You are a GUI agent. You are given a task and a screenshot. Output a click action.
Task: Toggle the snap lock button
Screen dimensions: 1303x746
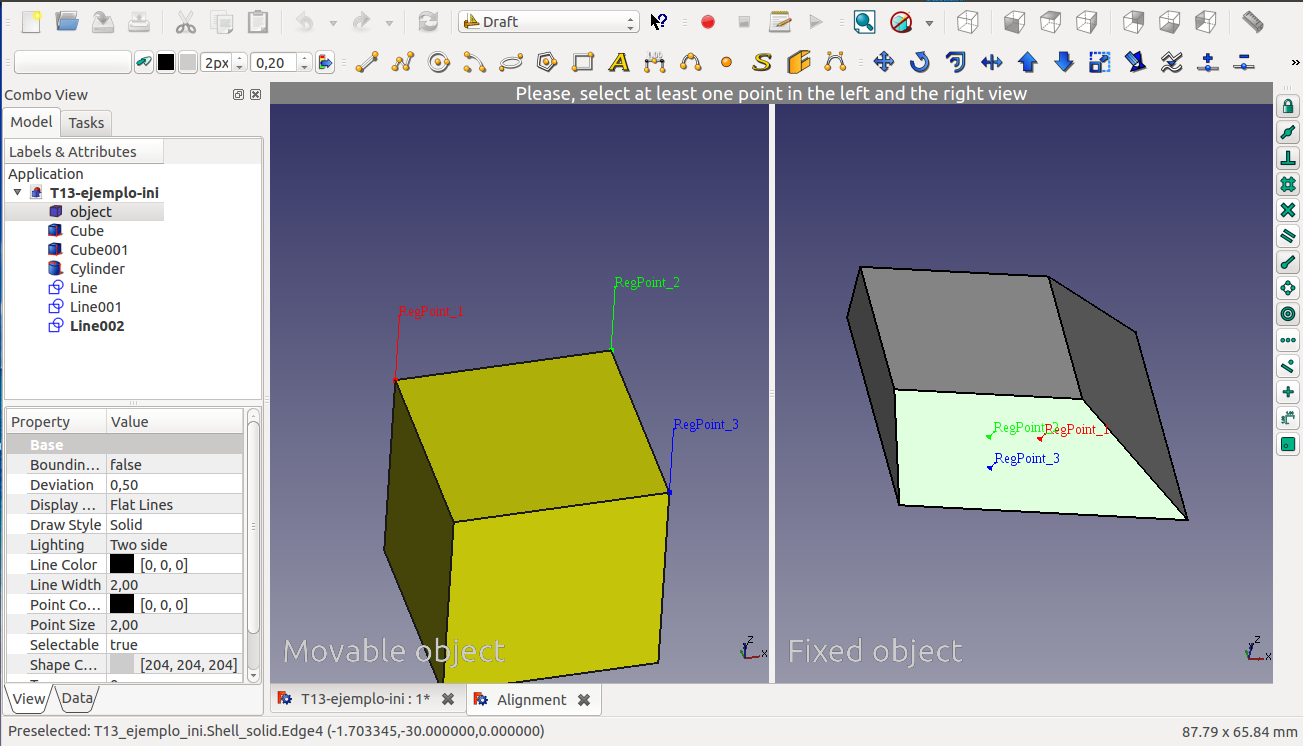click(x=1288, y=106)
